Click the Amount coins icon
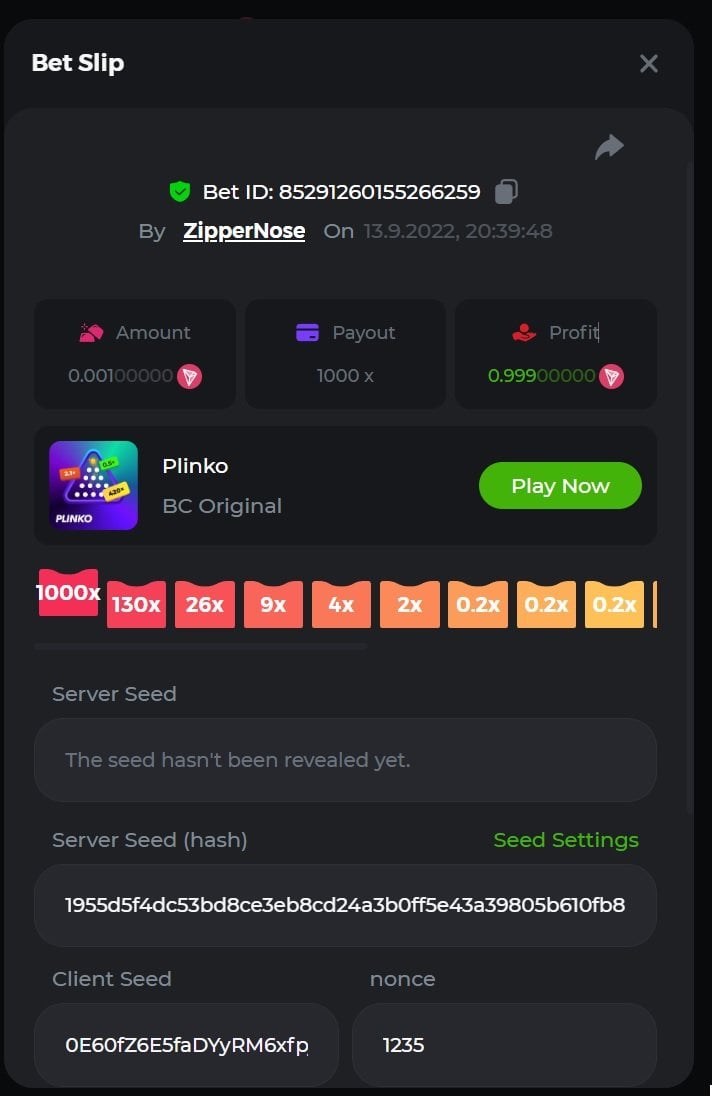 point(92,333)
